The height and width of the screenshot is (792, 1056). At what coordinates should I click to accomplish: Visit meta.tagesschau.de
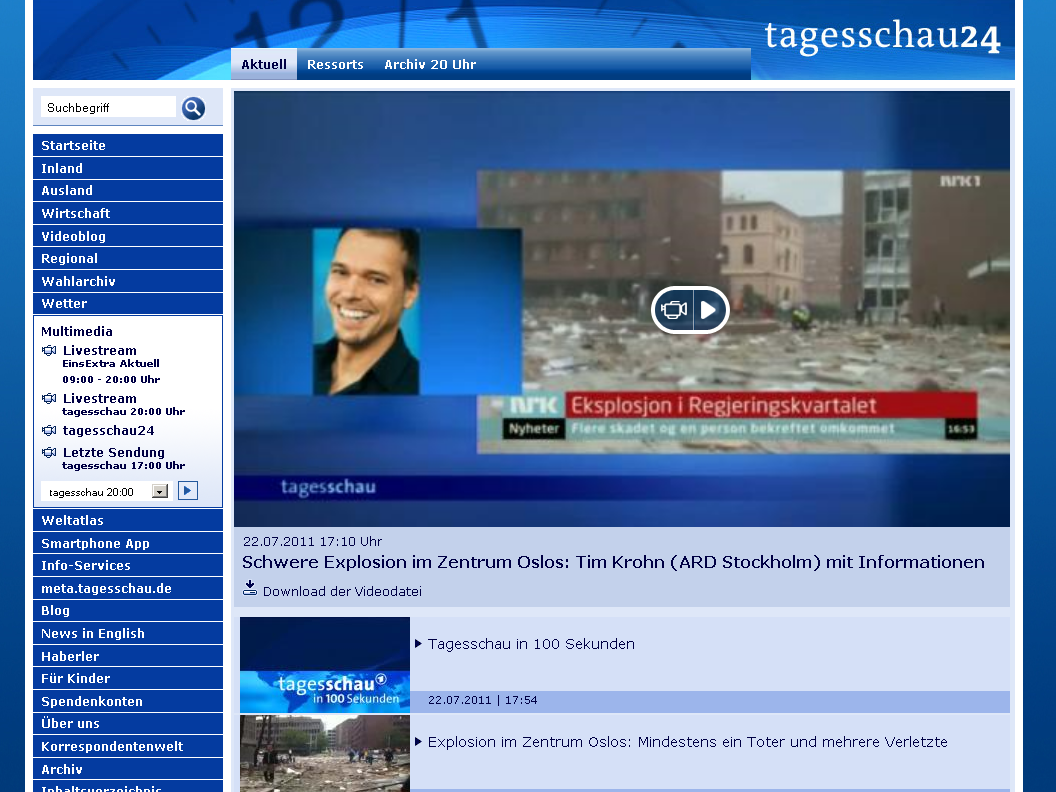(x=128, y=589)
